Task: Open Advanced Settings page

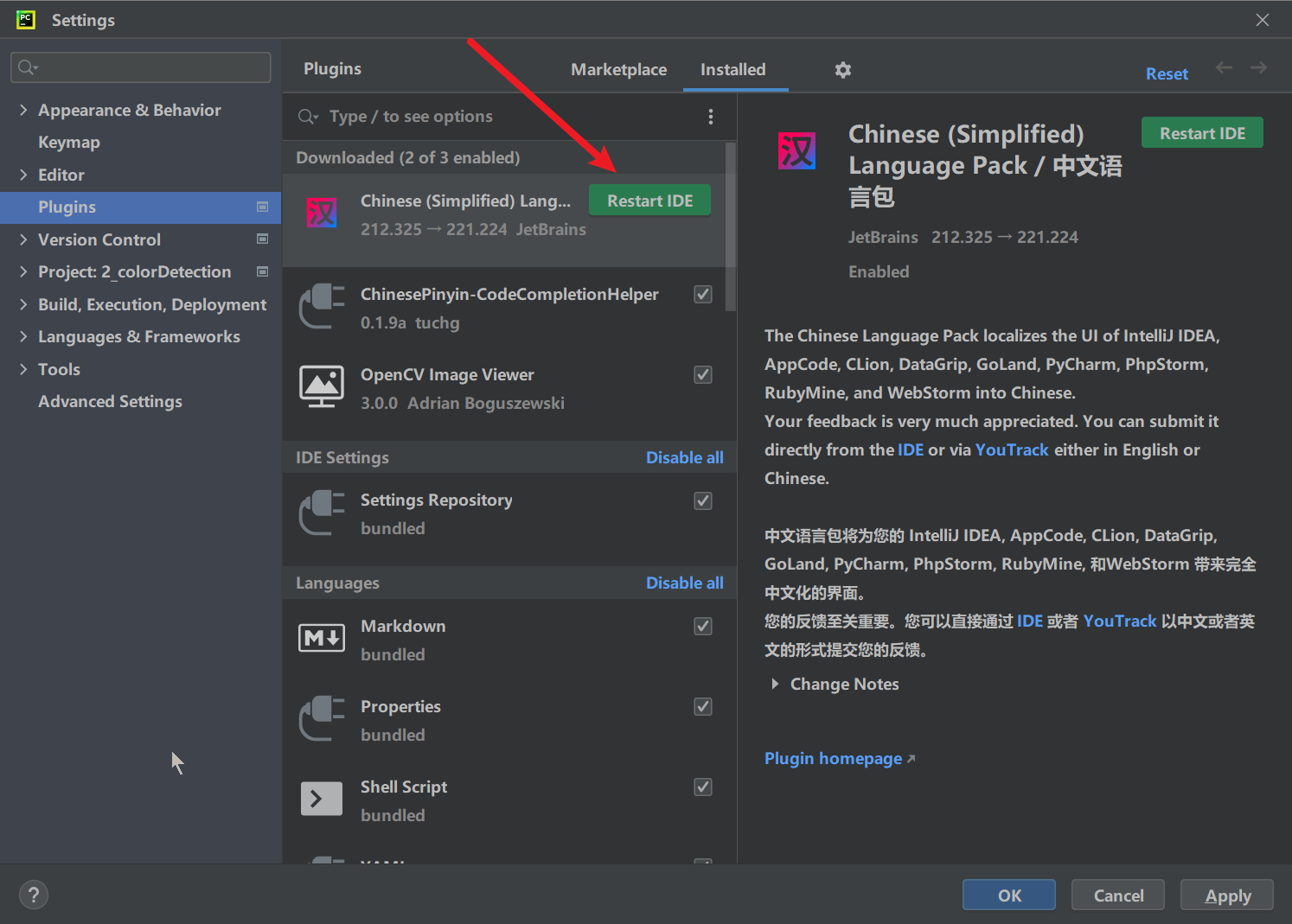Action: 111,401
